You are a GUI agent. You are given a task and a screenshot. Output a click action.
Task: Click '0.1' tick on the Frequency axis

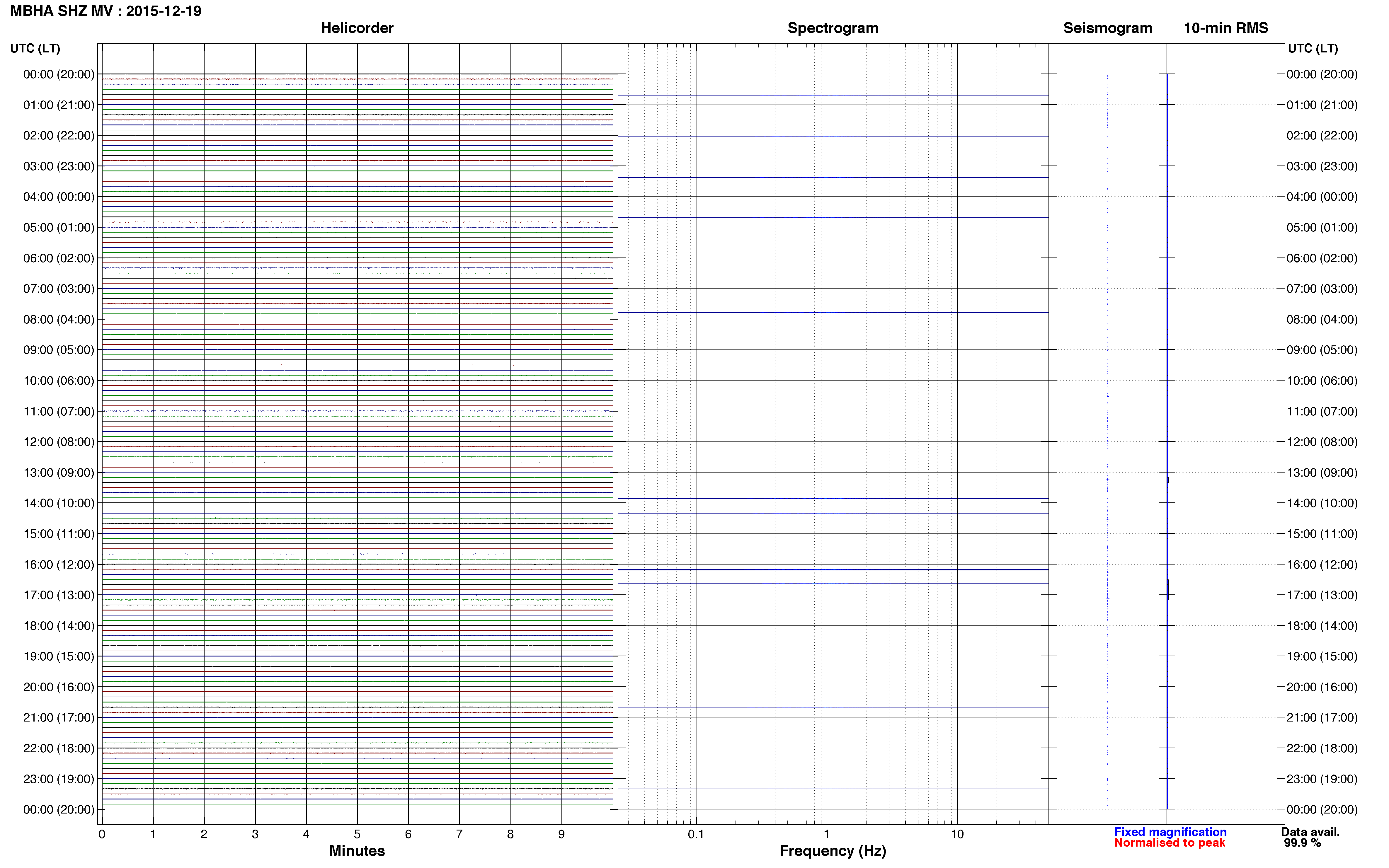(696, 834)
